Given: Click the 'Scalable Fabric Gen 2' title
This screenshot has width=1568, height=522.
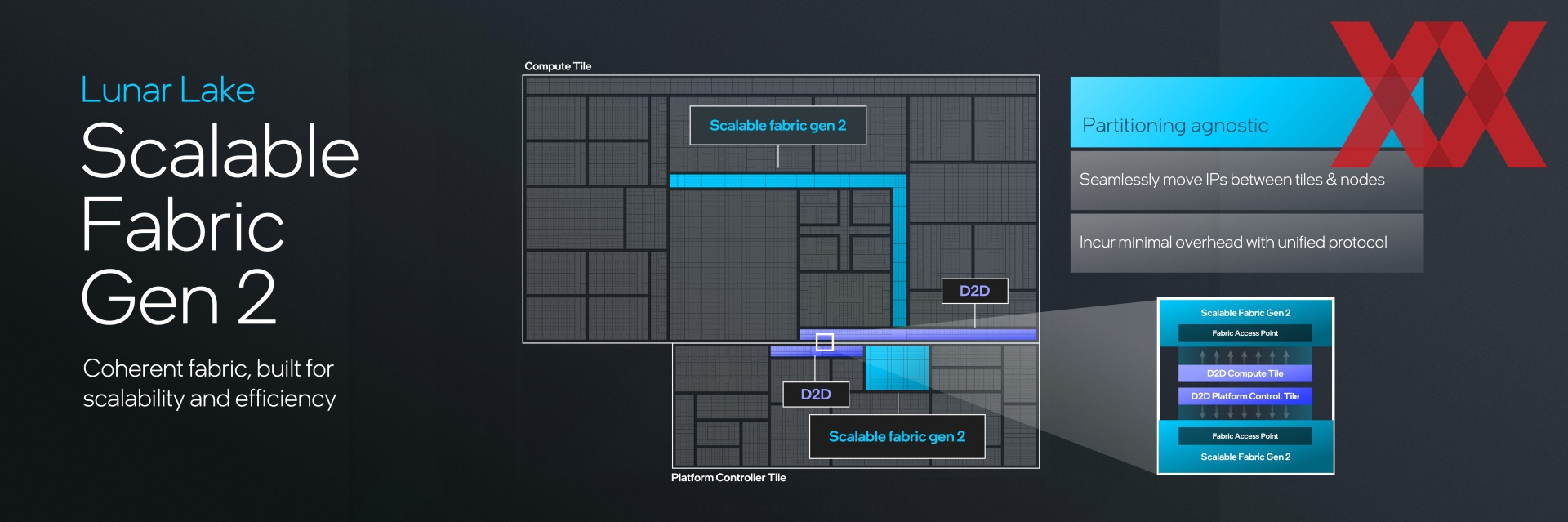Looking at the screenshot, I should (220, 224).
